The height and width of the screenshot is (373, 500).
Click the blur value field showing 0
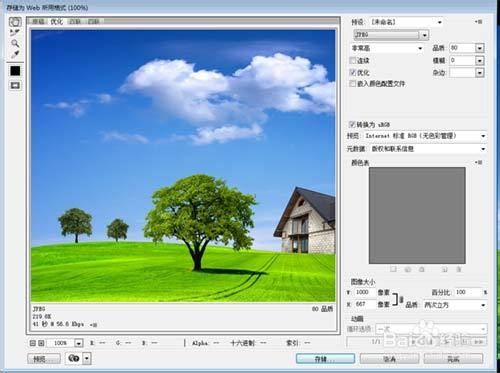tap(462, 61)
